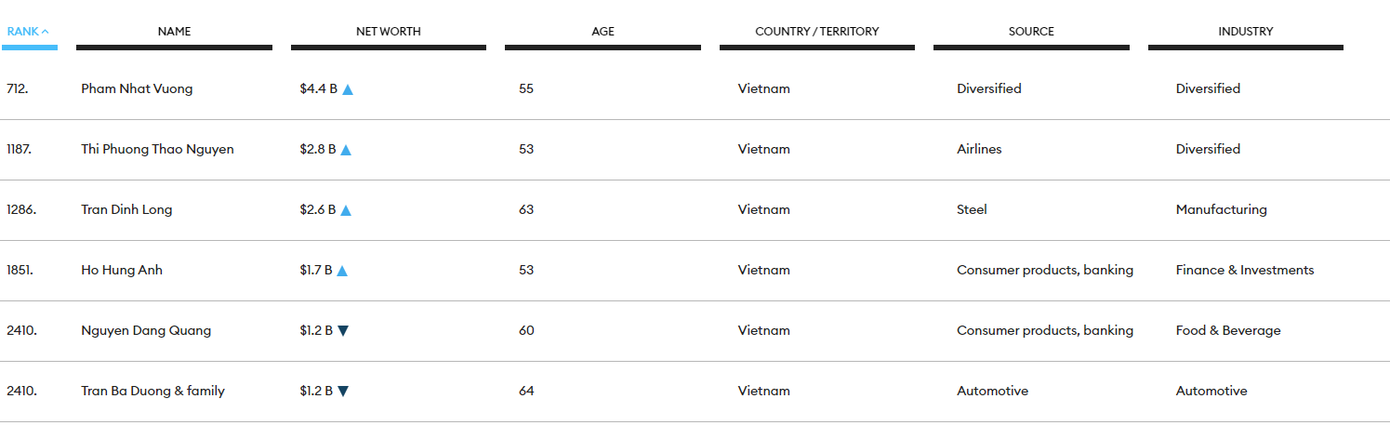This screenshot has width=1390, height=427.
Task: Open Thi Phuong Thao Nguyen's profile
Action: pos(157,149)
